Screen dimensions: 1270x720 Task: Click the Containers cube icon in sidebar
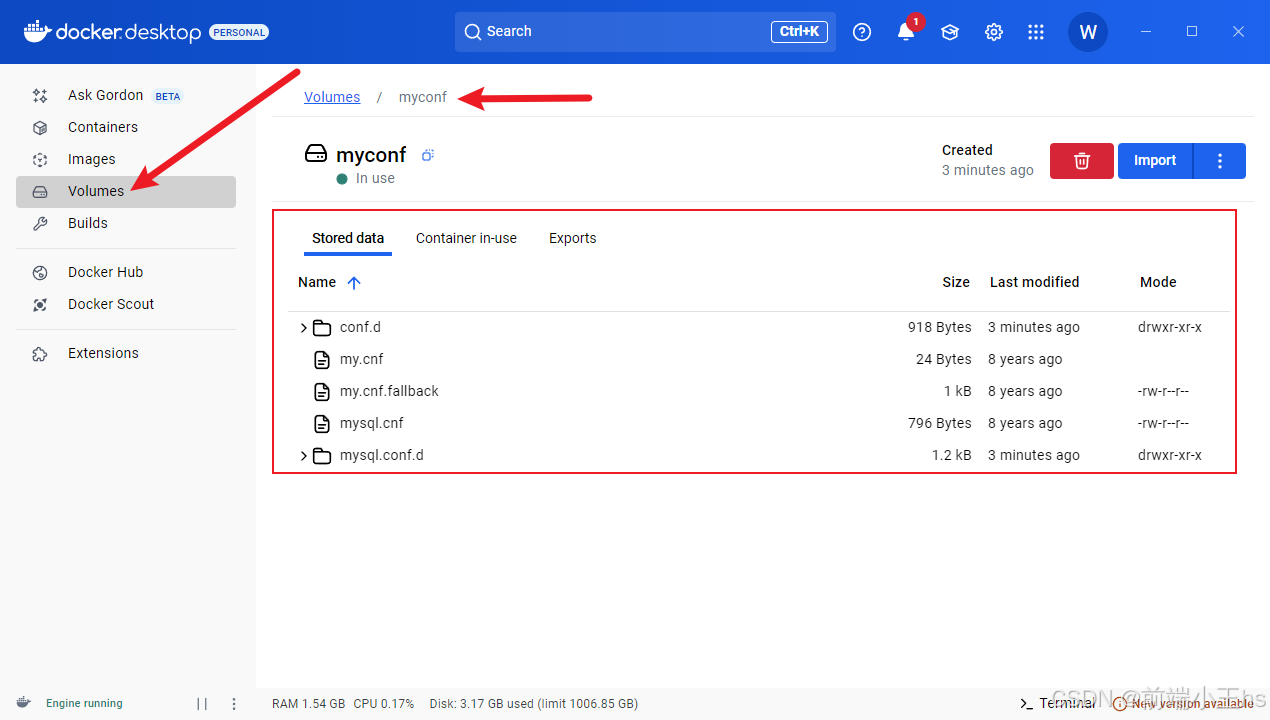pos(40,128)
